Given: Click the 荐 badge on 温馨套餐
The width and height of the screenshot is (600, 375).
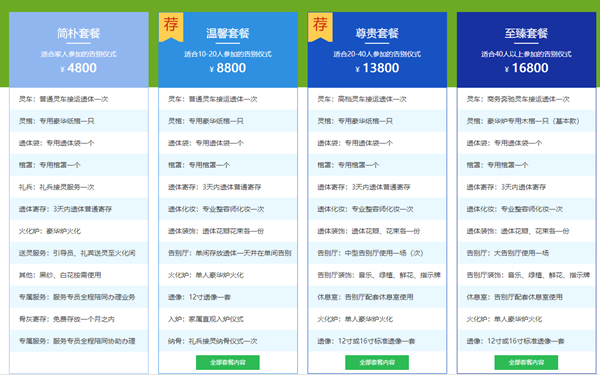Looking at the screenshot, I should point(171,26).
